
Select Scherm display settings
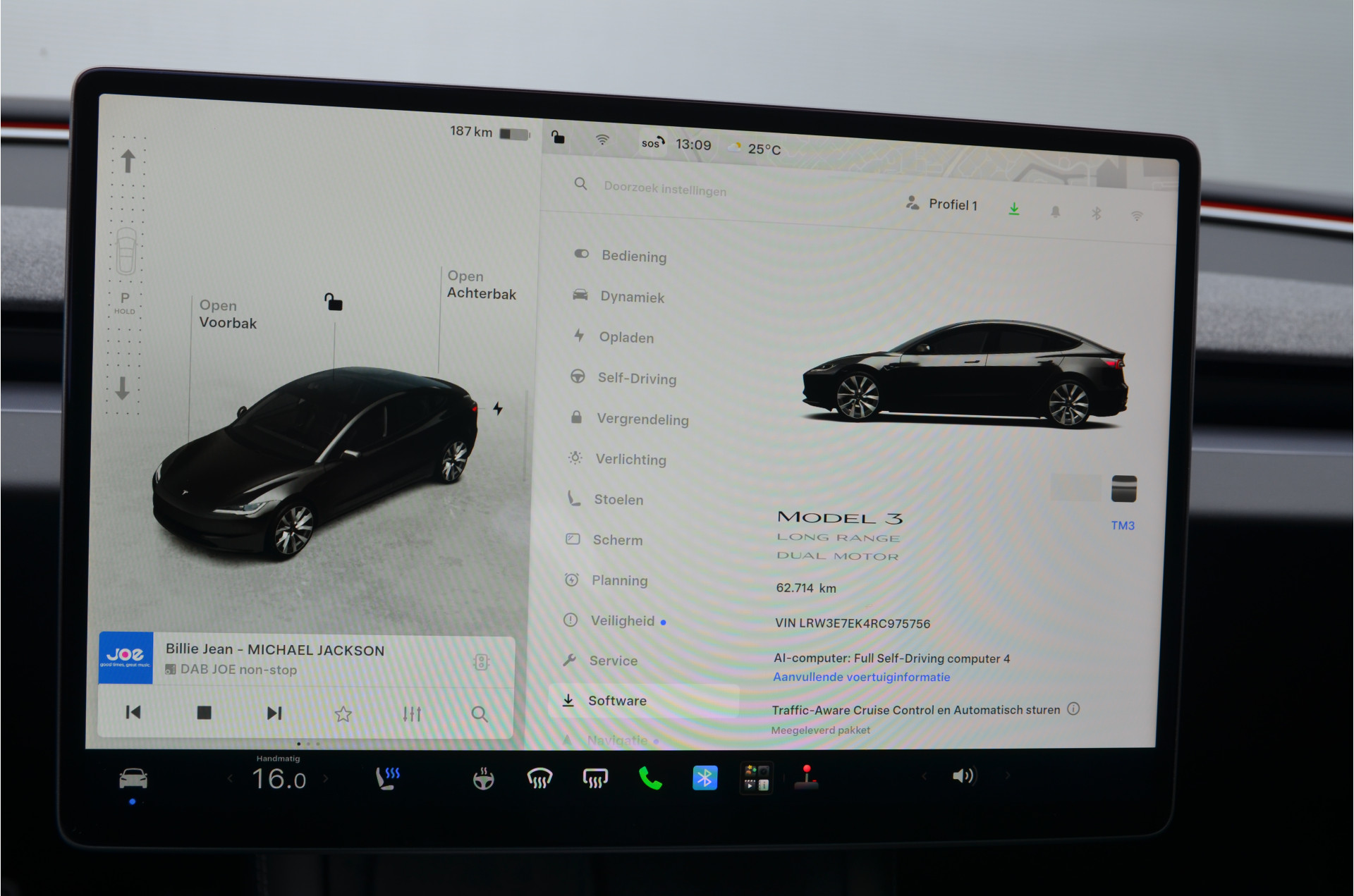click(x=604, y=539)
